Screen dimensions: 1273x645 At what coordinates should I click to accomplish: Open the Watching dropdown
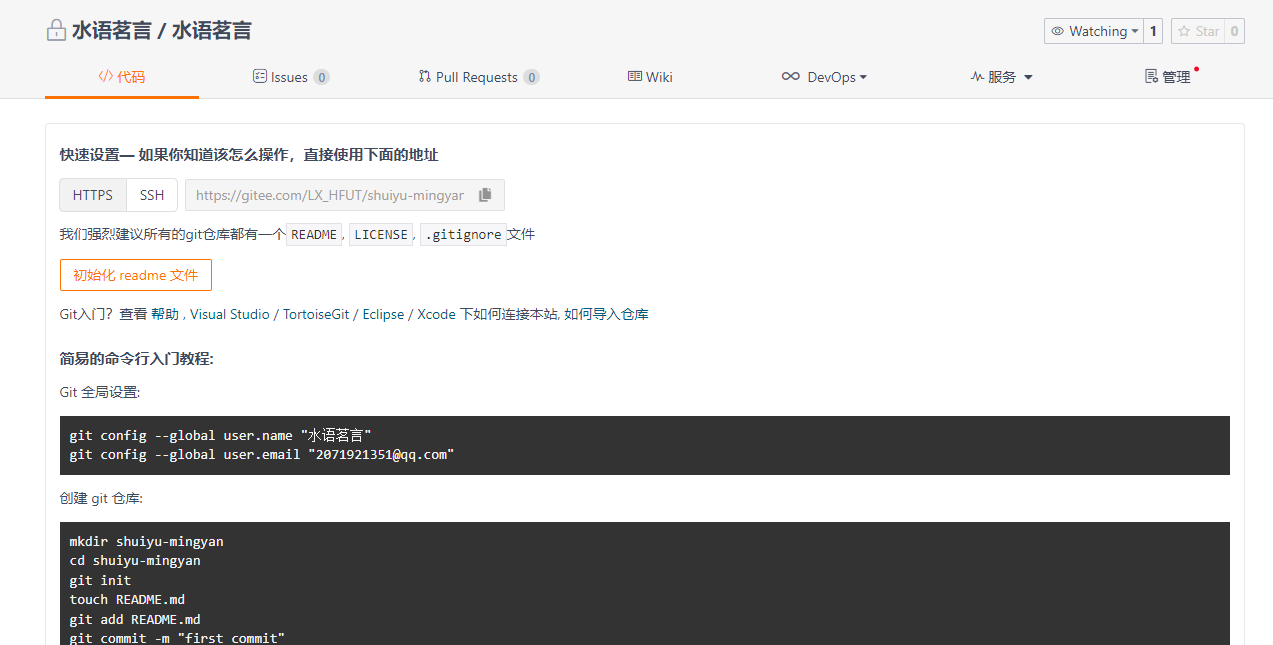1094,31
